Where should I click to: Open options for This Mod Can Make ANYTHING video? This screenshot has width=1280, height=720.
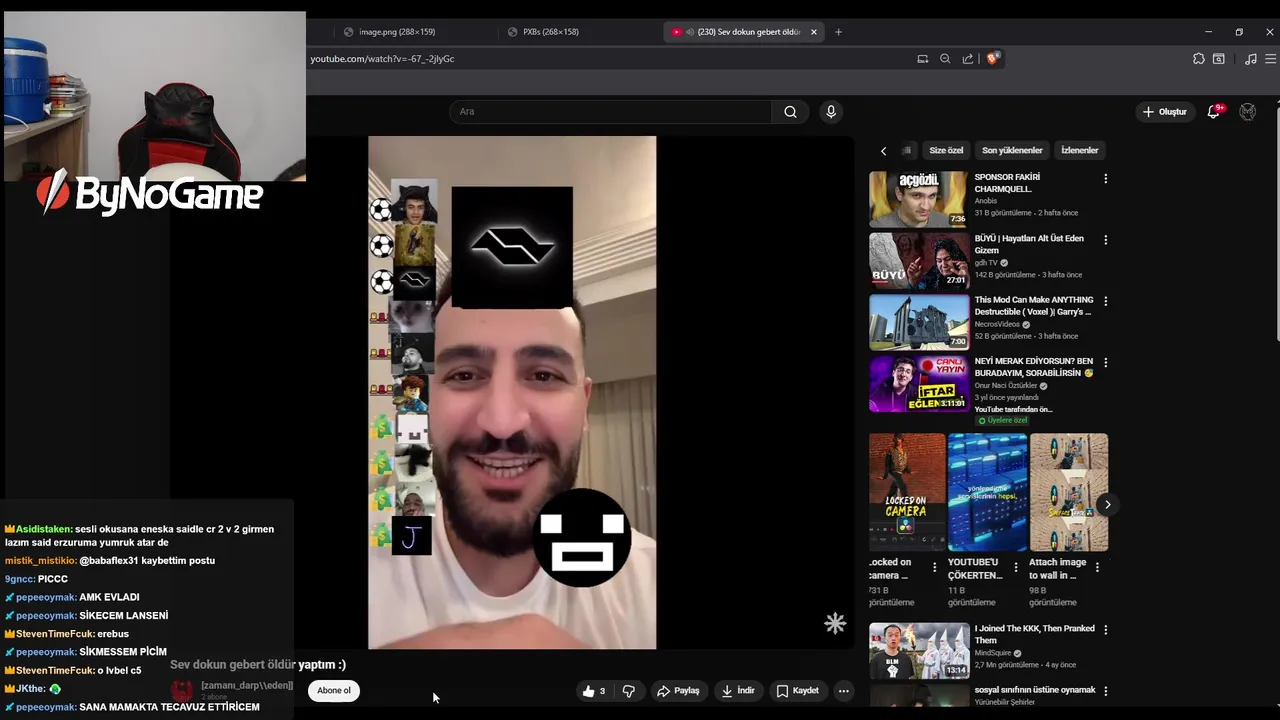tap(1105, 301)
